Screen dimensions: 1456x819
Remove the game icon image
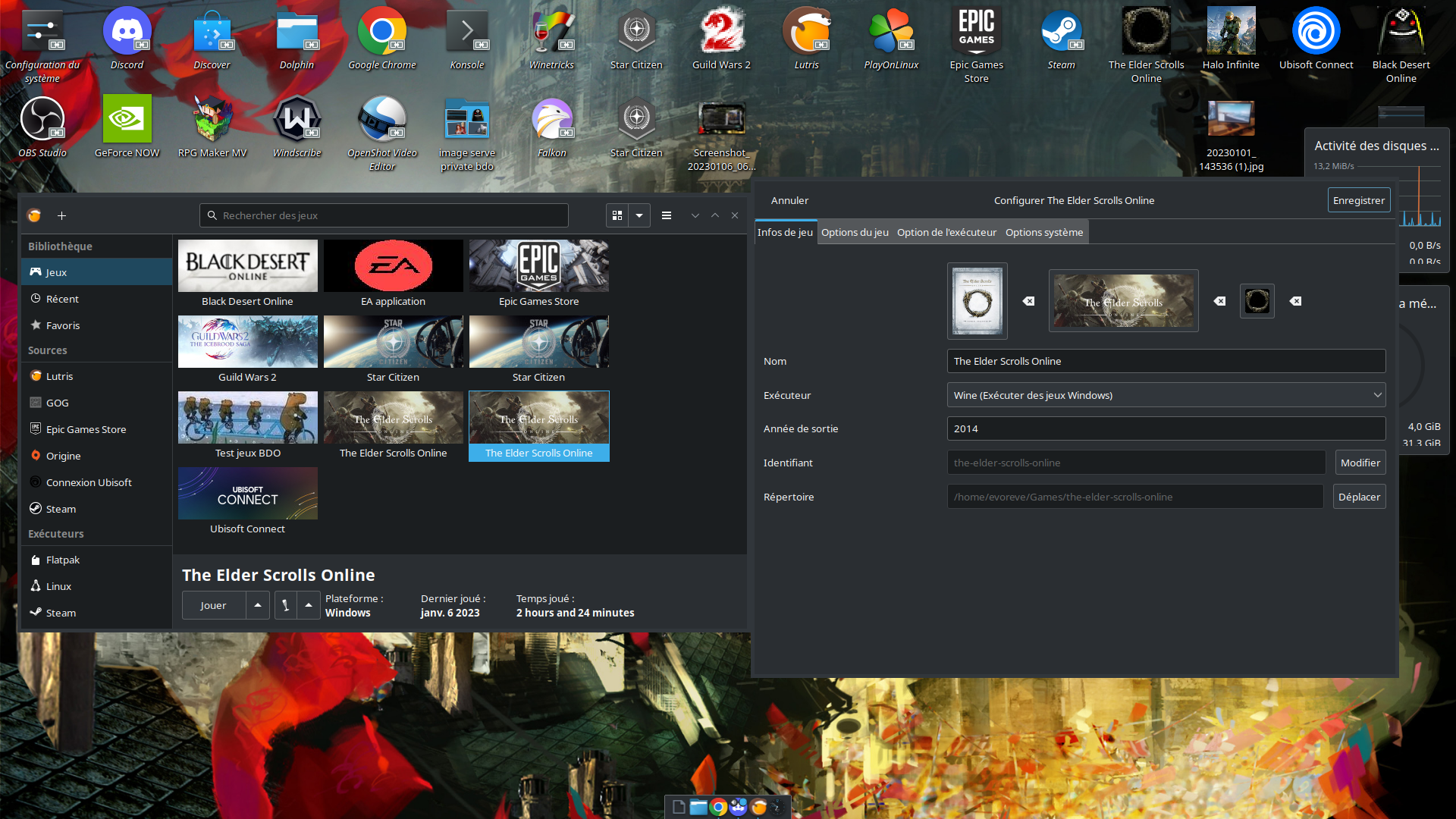click(x=1296, y=301)
